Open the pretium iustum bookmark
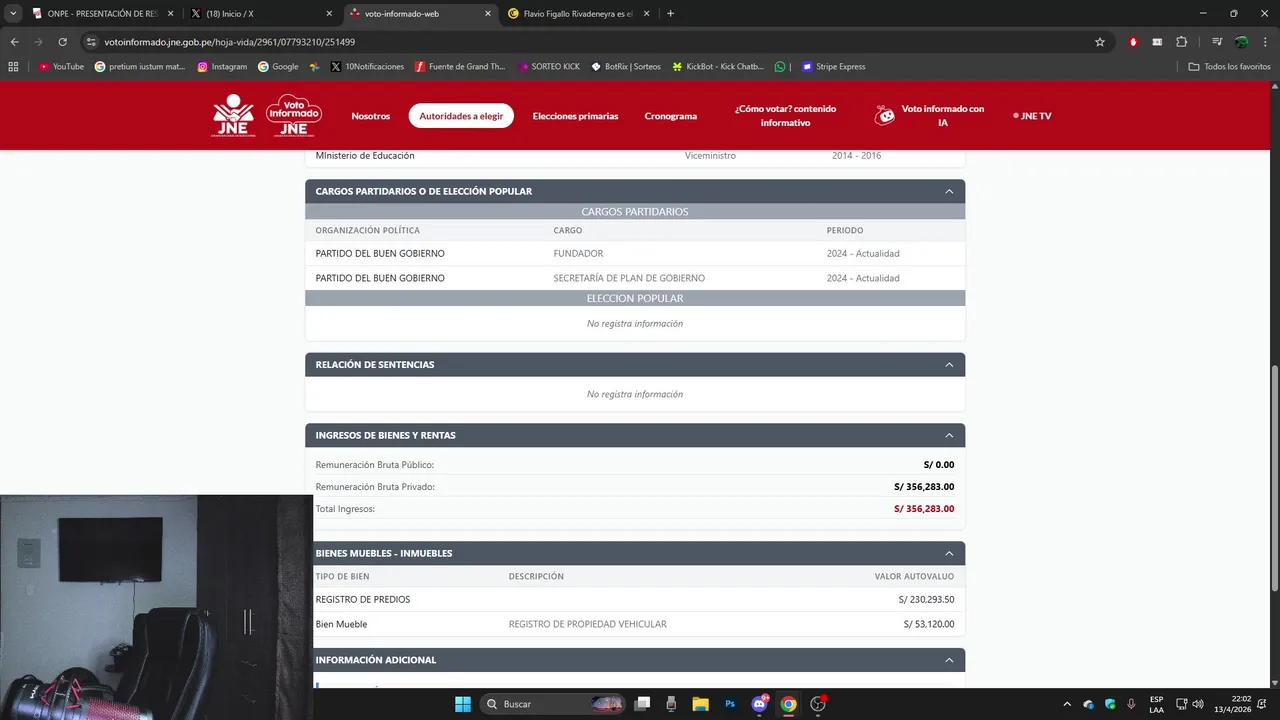The width and height of the screenshot is (1280, 720). (x=140, y=66)
